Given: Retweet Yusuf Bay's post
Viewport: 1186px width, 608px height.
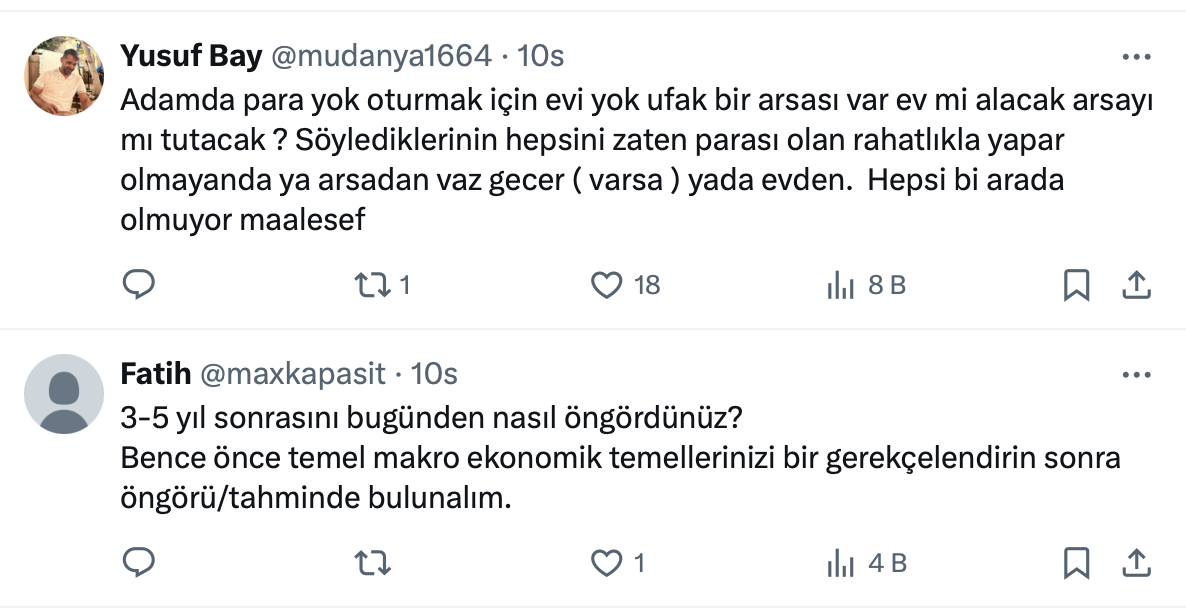Looking at the screenshot, I should click(374, 286).
